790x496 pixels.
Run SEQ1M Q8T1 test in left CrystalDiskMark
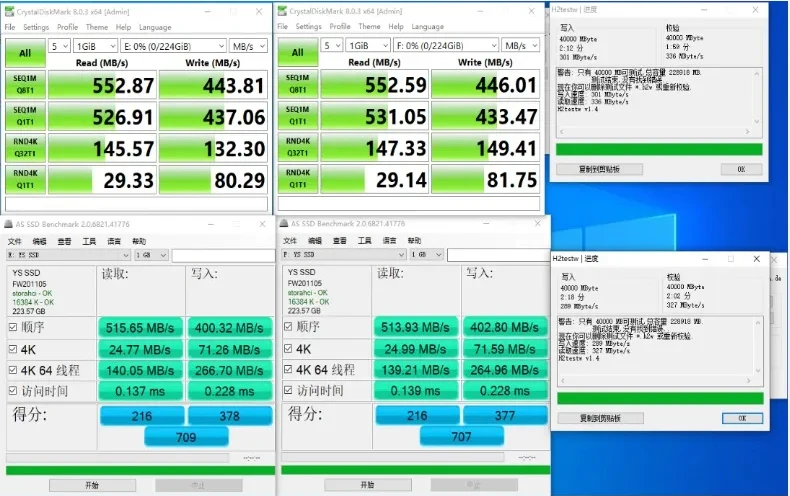(x=24, y=85)
